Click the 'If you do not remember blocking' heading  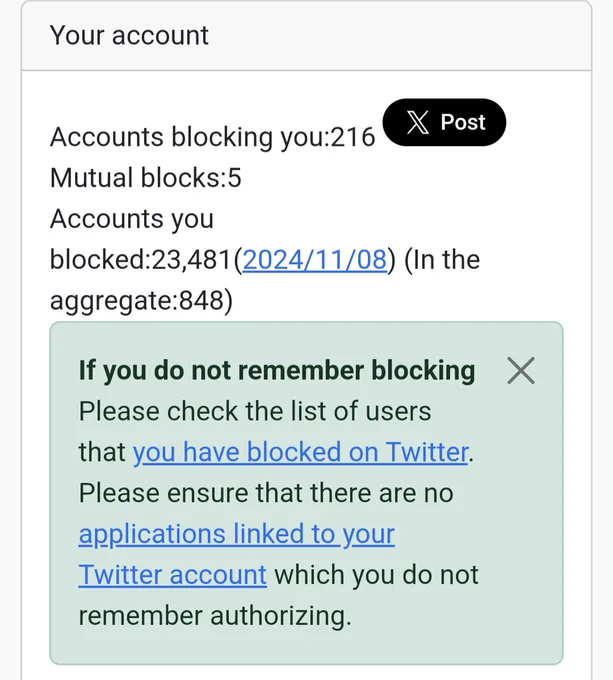point(277,370)
